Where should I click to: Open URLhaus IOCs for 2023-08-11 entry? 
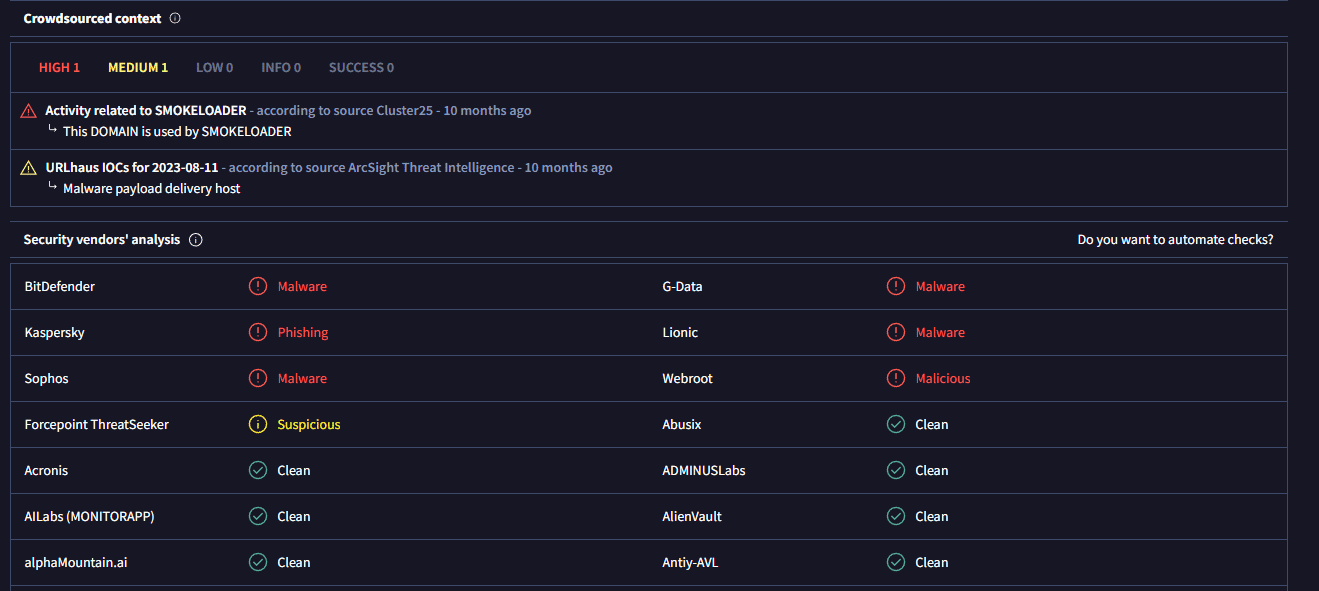(133, 168)
